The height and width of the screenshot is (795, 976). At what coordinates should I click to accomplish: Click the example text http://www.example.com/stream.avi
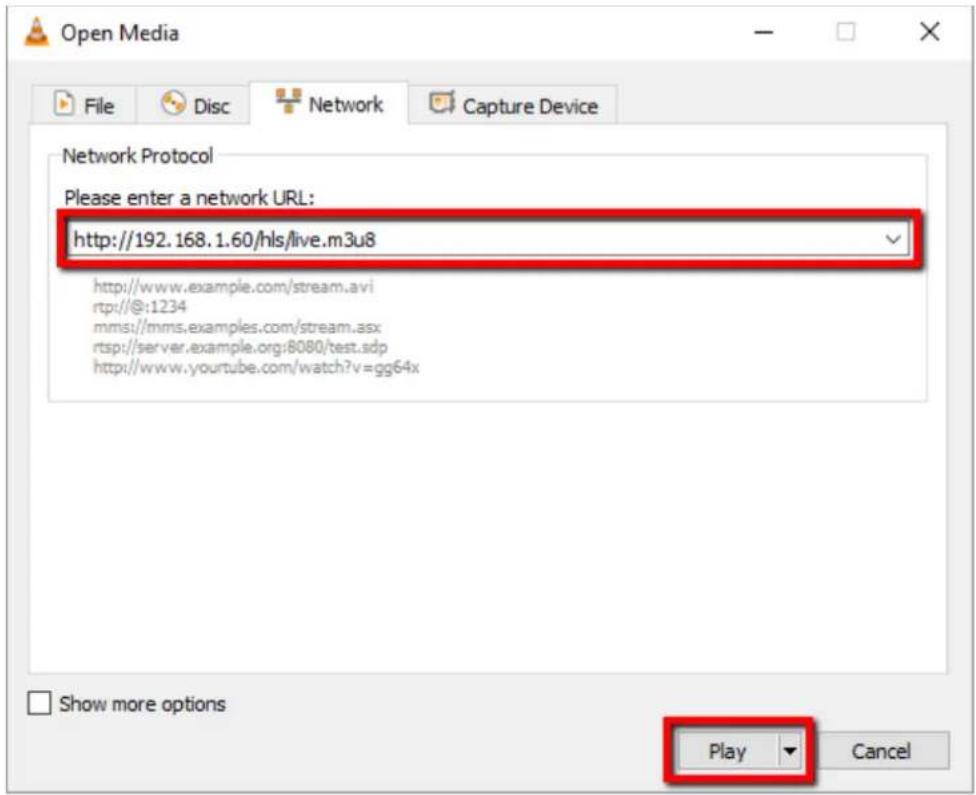click(233, 286)
